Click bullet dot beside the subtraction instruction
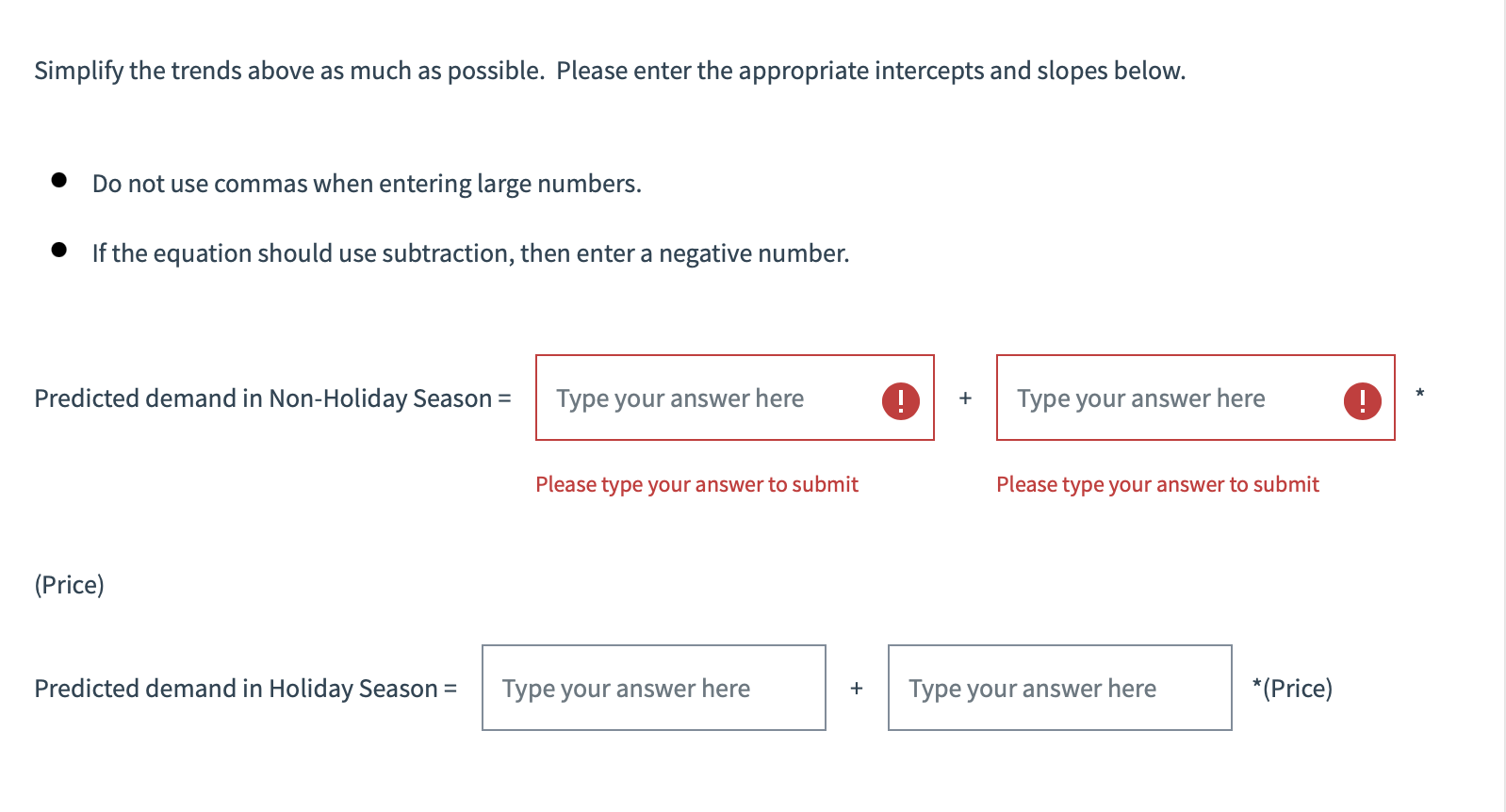The image size is (1506, 812). click(x=59, y=250)
